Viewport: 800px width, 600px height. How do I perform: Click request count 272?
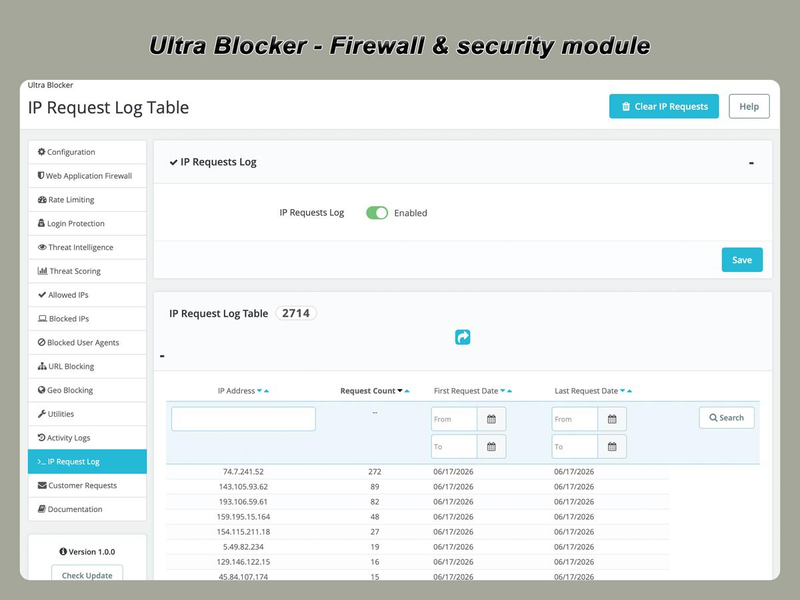pos(374,471)
